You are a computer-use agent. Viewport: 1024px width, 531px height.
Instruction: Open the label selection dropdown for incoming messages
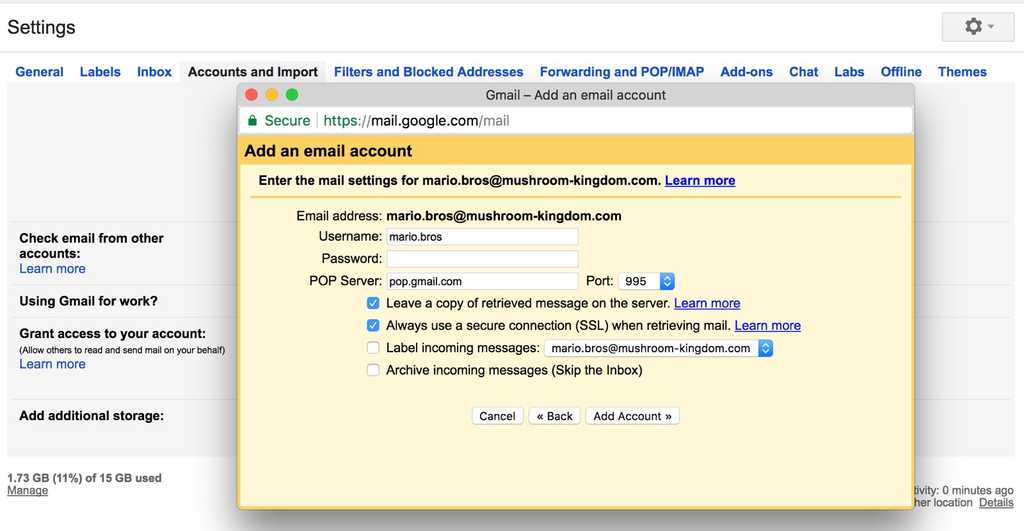click(x=658, y=348)
